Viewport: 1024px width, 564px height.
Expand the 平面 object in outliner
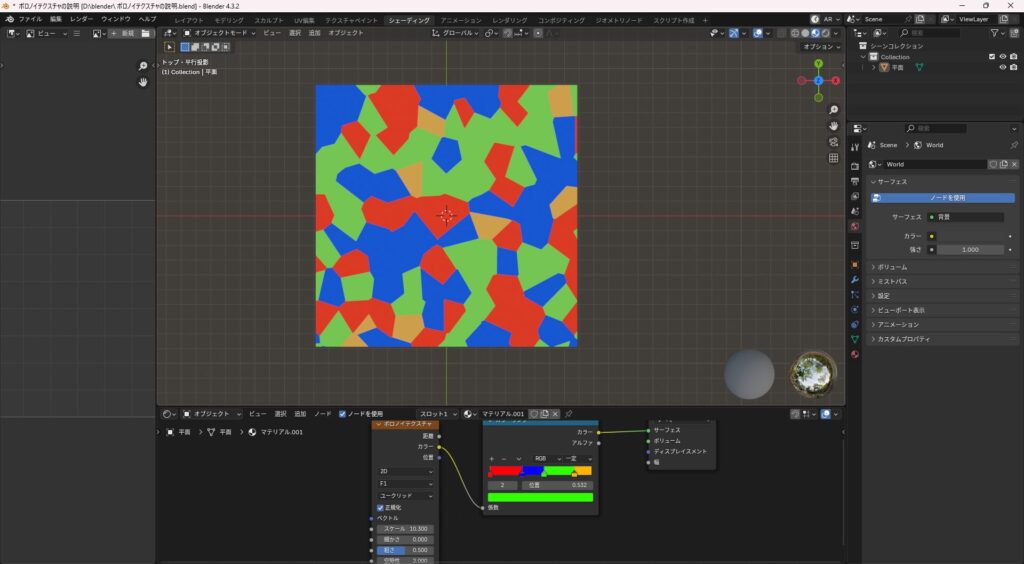(x=874, y=67)
